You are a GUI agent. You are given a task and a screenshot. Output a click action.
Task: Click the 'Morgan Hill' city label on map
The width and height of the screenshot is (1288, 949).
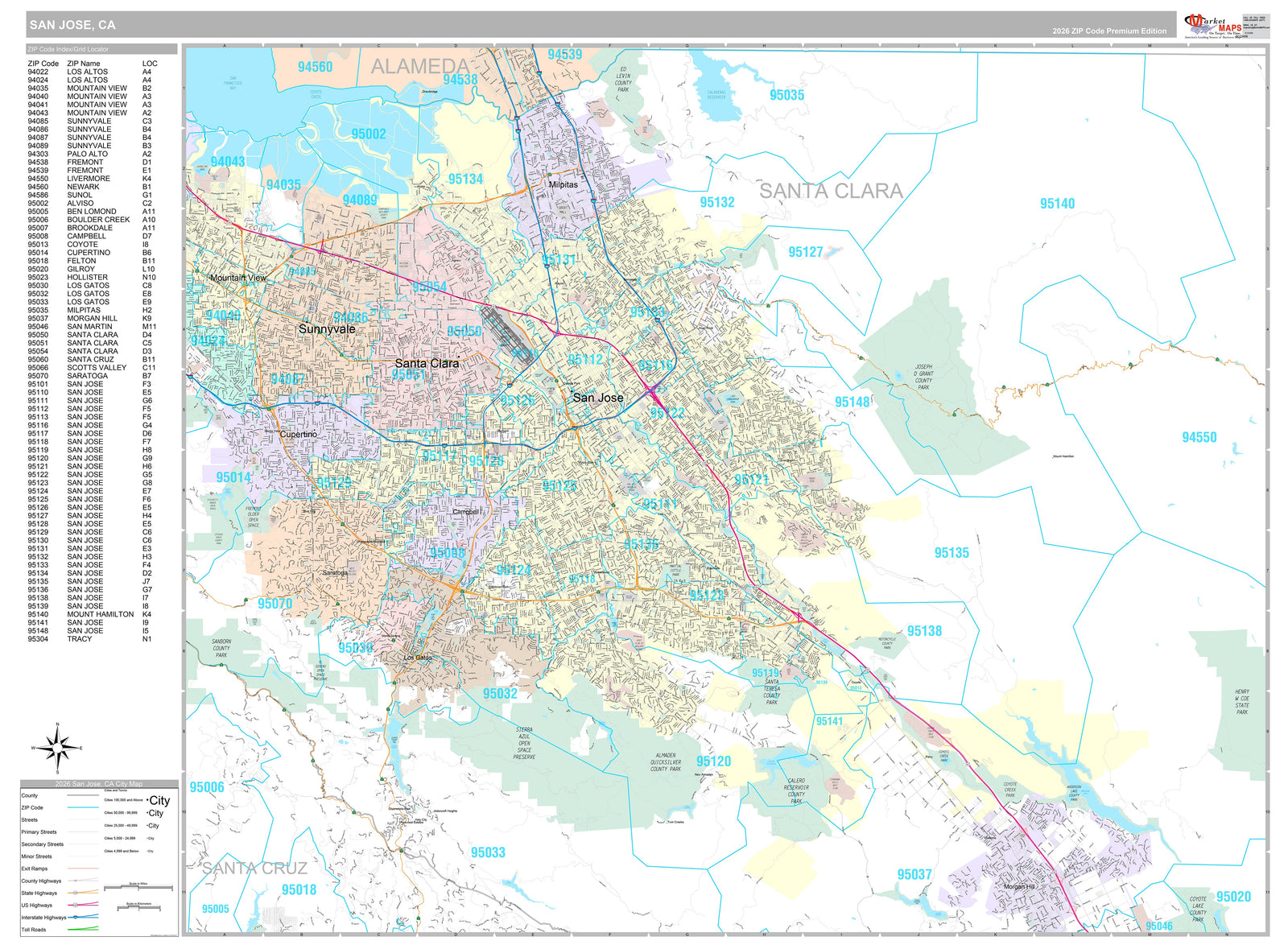pos(1020,886)
